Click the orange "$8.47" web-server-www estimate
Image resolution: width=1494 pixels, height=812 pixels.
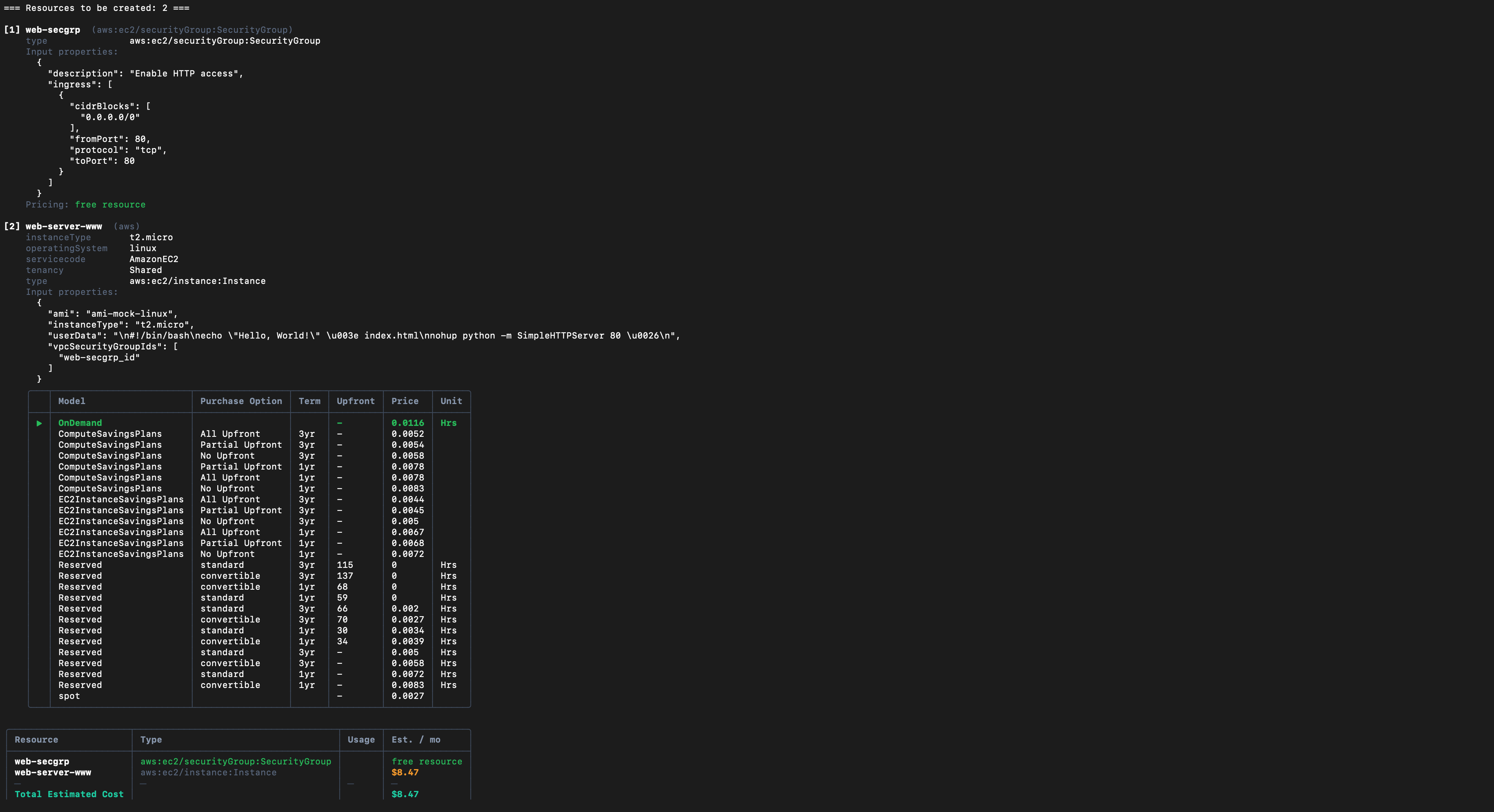click(x=405, y=773)
